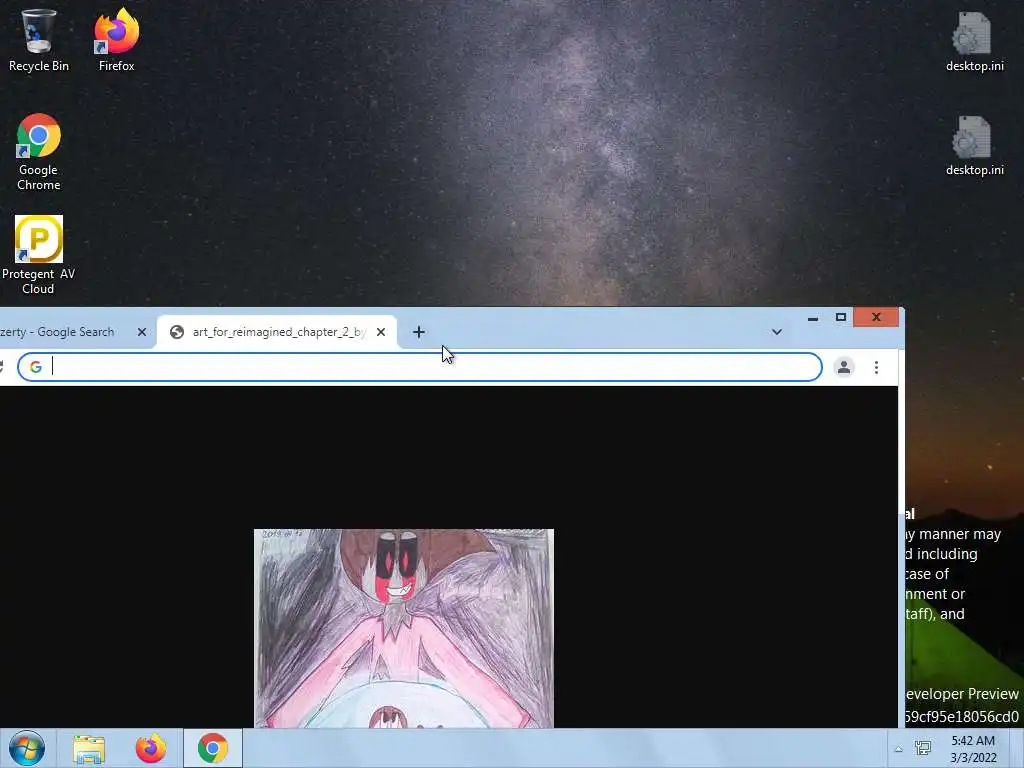The image size is (1024, 768).
Task: Click the drawing image in the Chrome page
Action: click(x=404, y=628)
